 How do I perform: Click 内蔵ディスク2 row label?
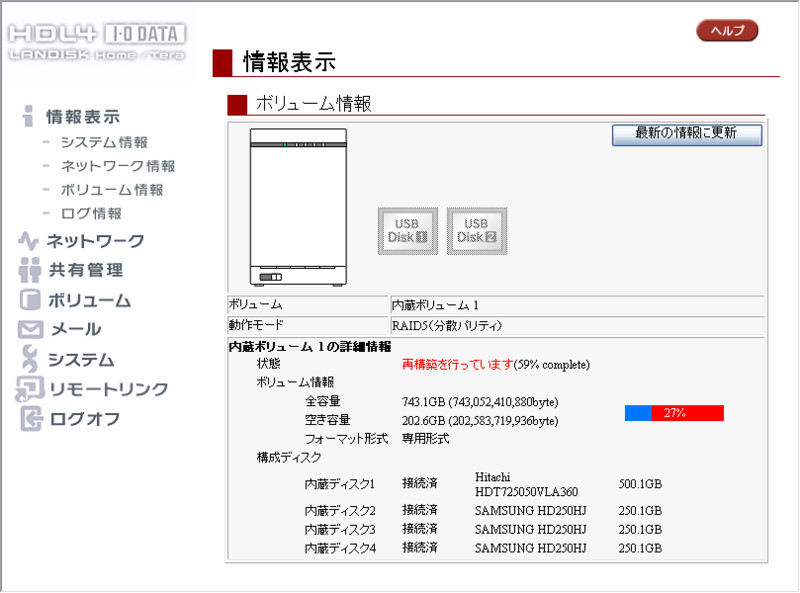(x=340, y=510)
